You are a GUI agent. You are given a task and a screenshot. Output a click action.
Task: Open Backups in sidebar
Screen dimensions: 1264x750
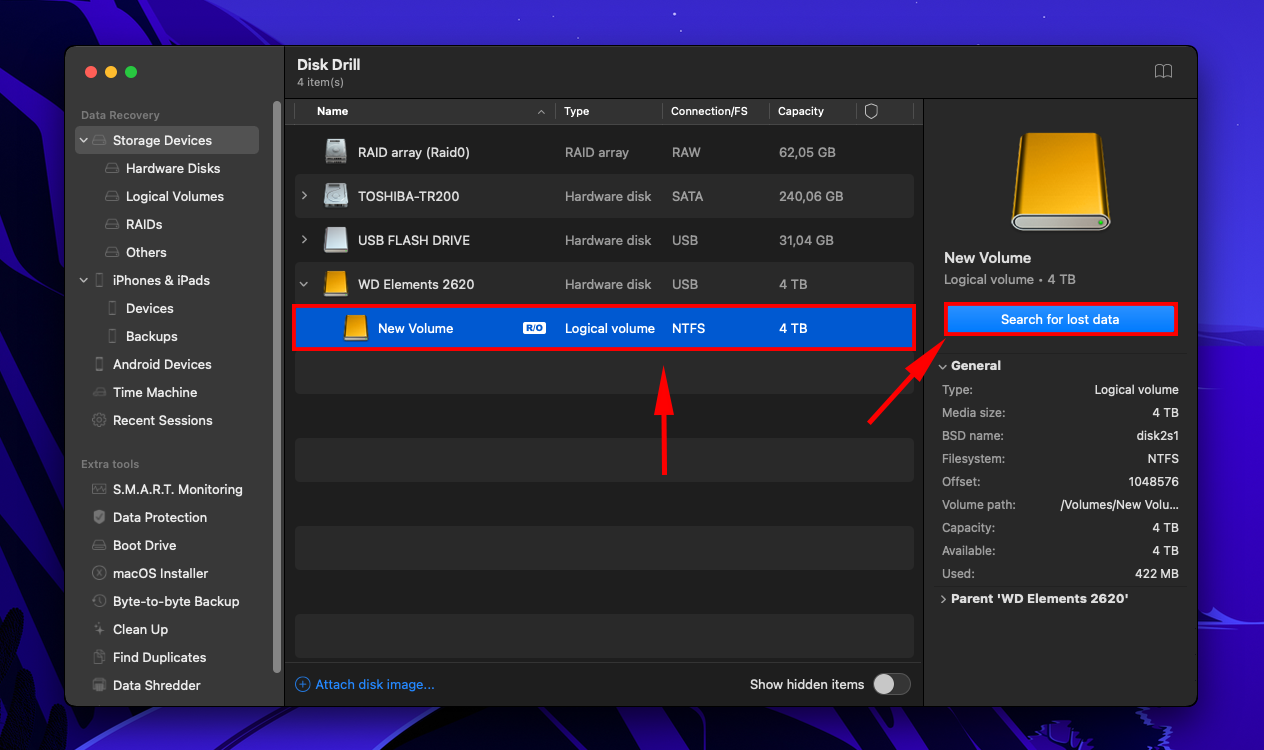152,336
